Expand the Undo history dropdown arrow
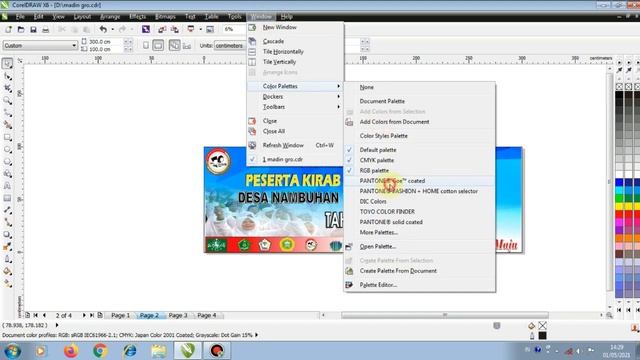 (112, 29)
